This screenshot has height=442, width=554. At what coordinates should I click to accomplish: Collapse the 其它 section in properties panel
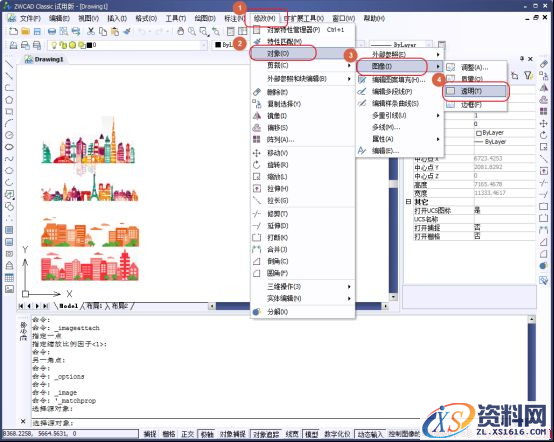tap(408, 202)
